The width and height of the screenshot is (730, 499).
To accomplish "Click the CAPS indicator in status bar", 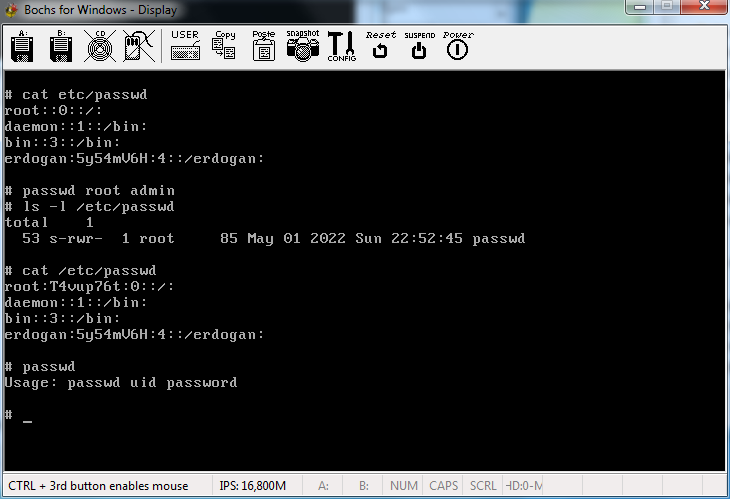I will [443, 486].
